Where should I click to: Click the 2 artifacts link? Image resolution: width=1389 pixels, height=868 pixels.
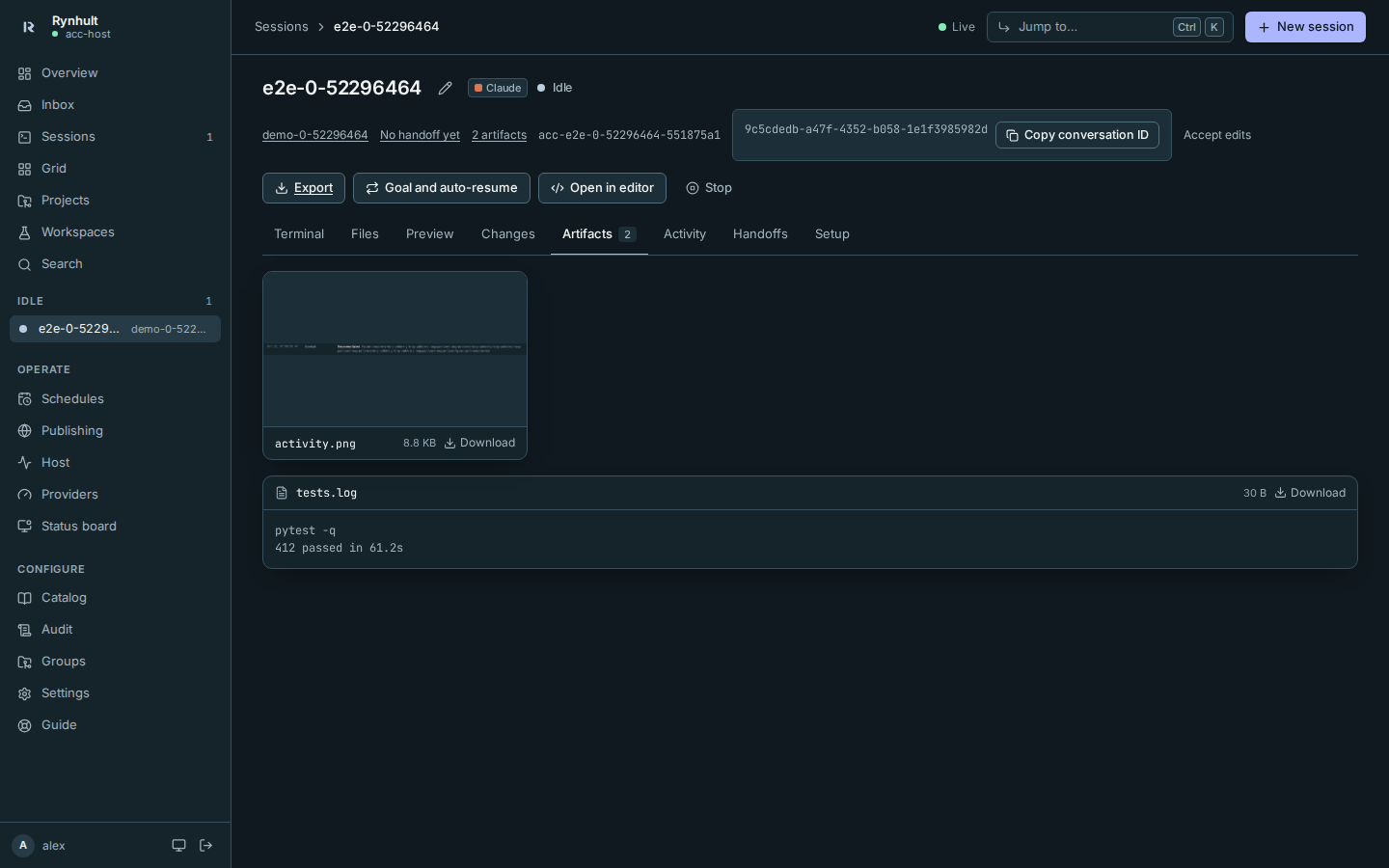(x=499, y=135)
